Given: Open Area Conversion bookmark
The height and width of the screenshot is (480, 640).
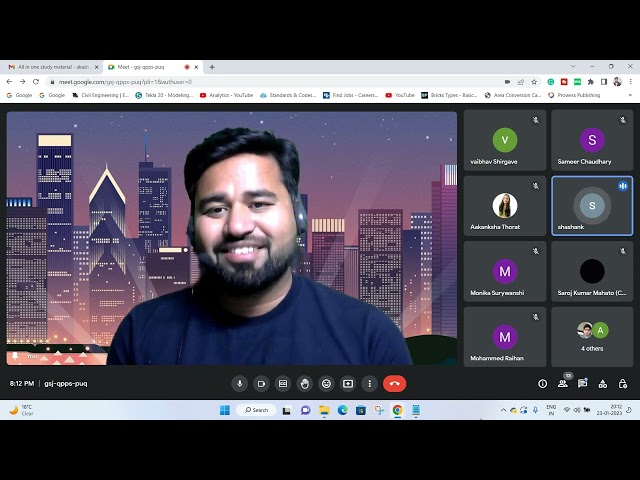Looking at the screenshot, I should [513, 95].
